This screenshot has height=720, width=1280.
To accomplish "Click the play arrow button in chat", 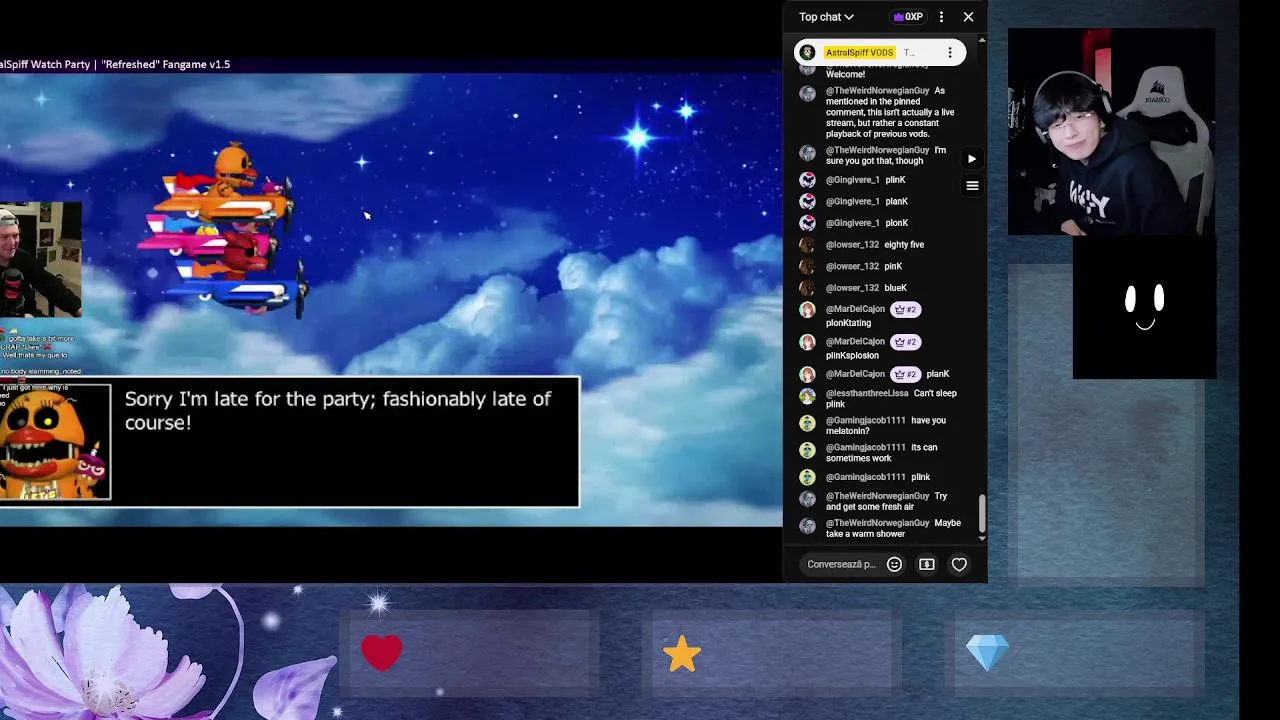I will click(x=971, y=159).
